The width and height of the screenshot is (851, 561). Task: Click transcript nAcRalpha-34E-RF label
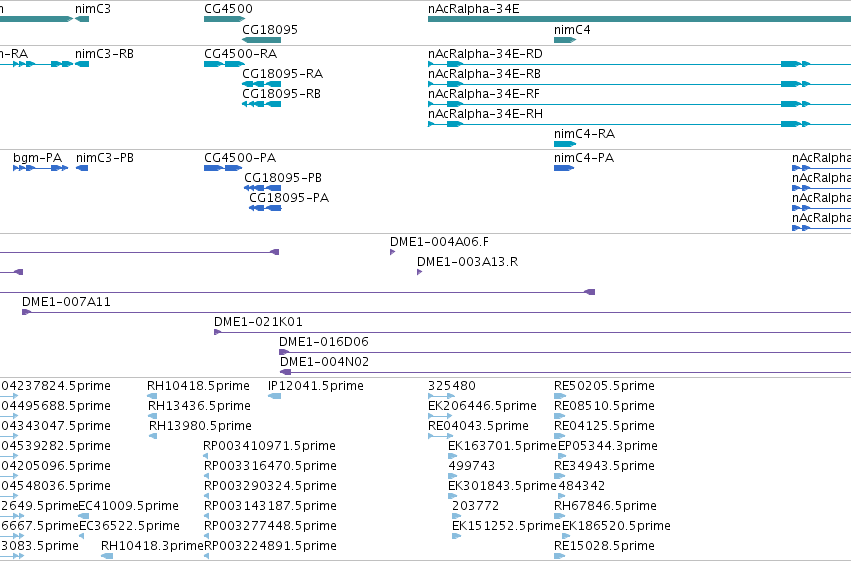(x=484, y=94)
